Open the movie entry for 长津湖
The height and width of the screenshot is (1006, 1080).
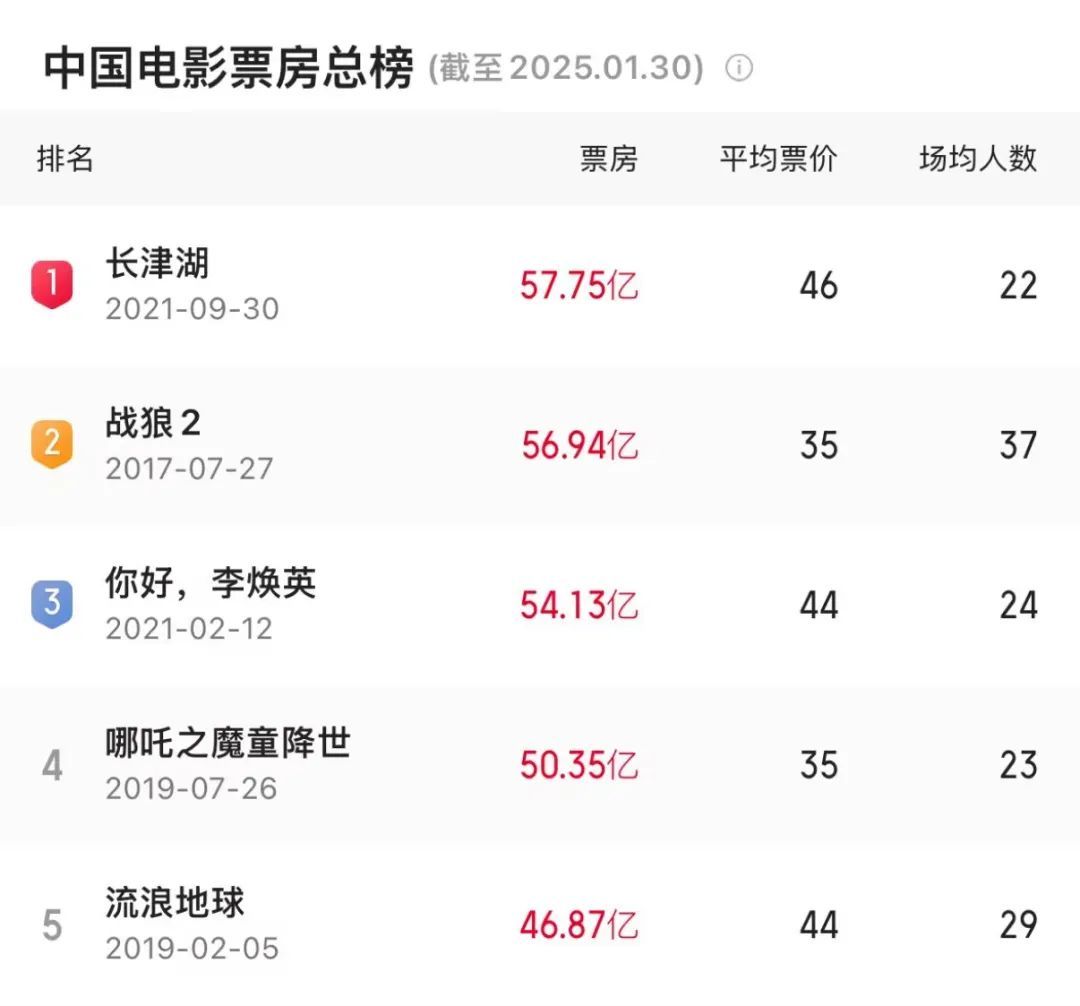tap(155, 265)
